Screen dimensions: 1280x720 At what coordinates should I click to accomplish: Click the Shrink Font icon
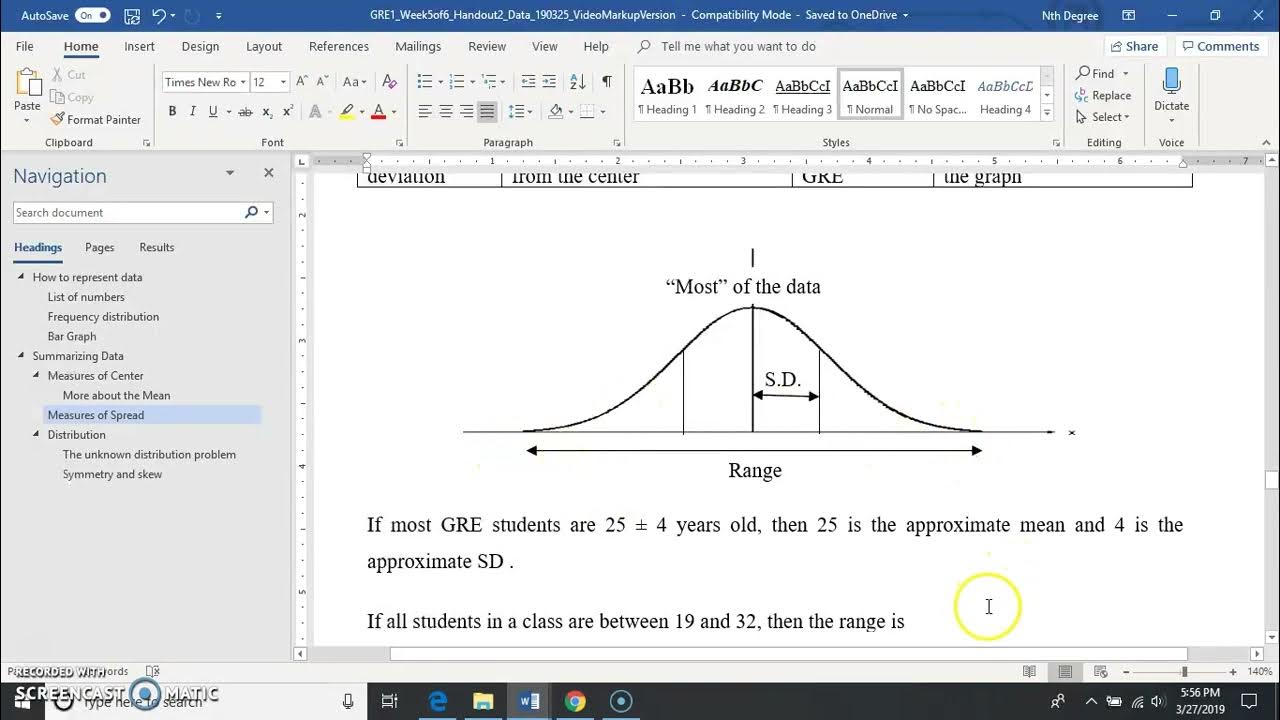(323, 82)
